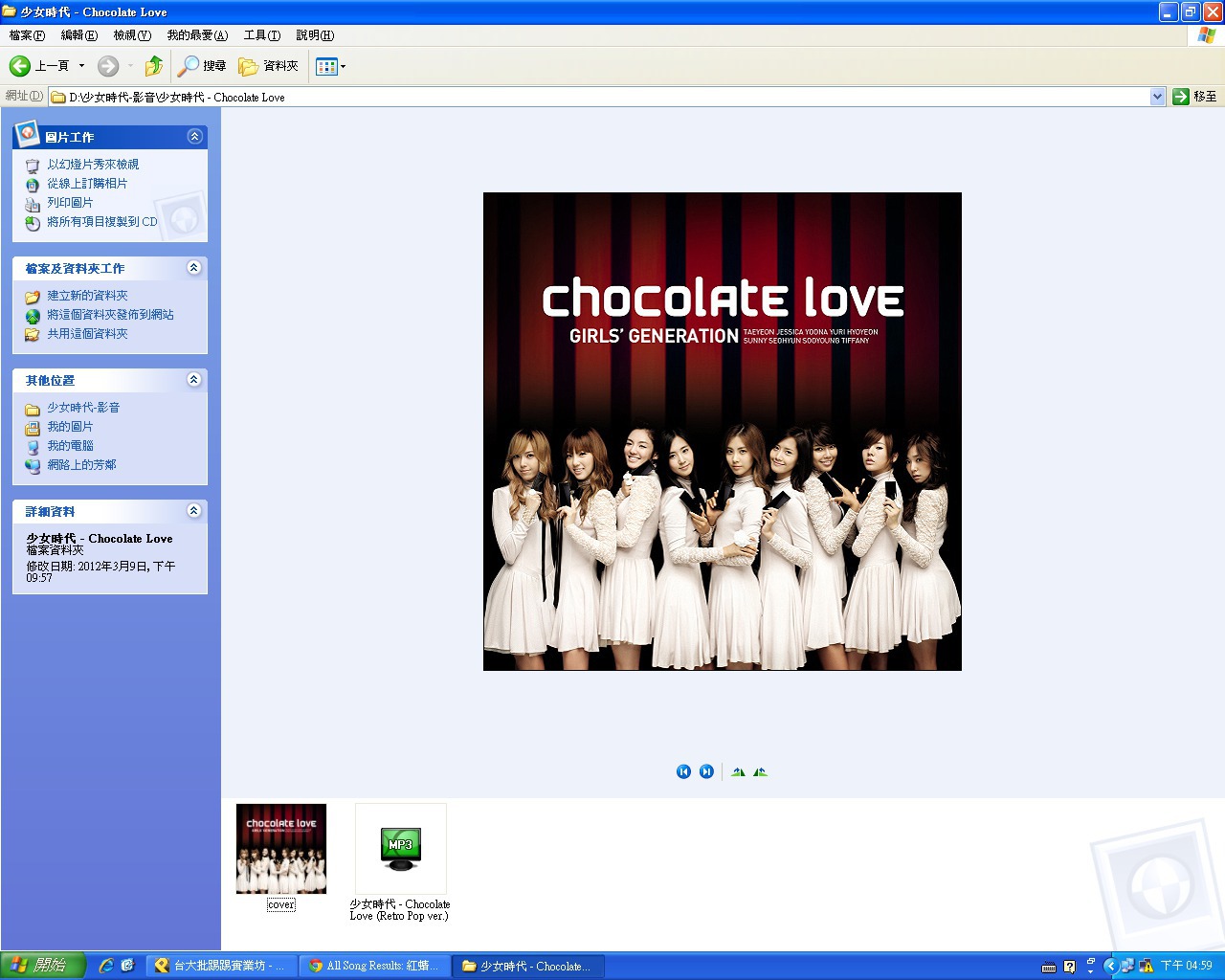The height and width of the screenshot is (980, 1225).
Task: Click 將這個資料夾發佈到網站 link
Action: 110,315
